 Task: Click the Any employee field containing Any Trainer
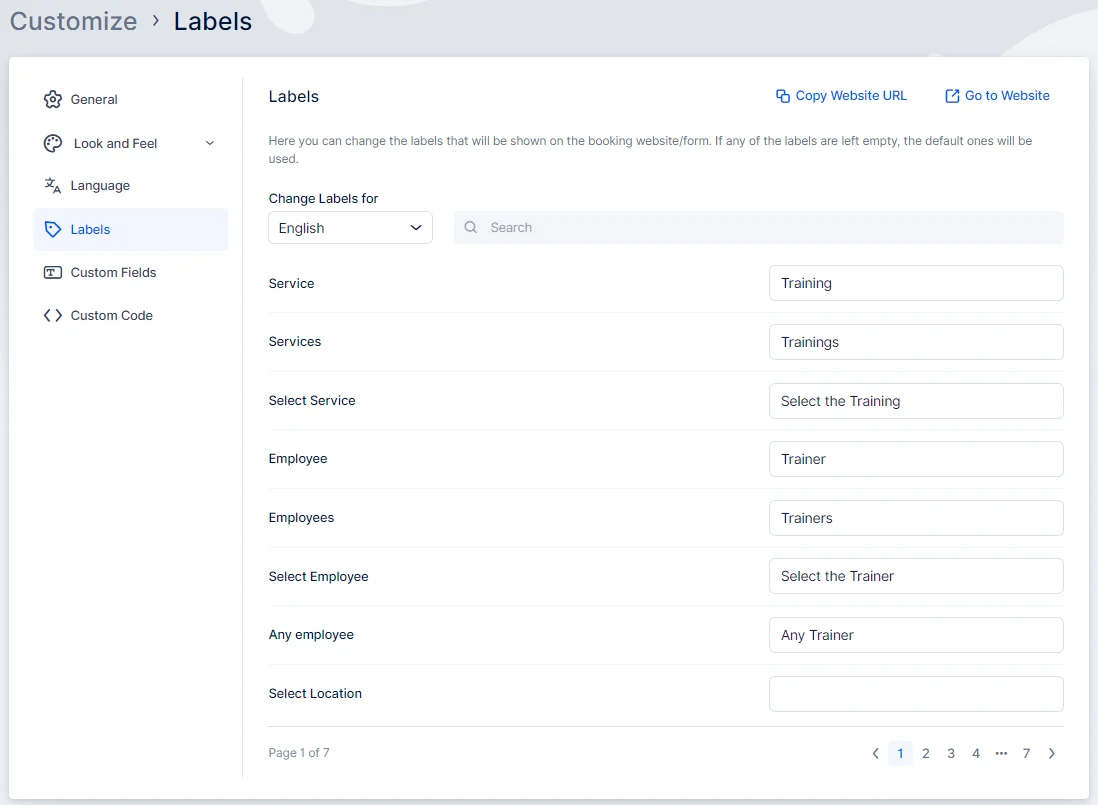(915, 635)
